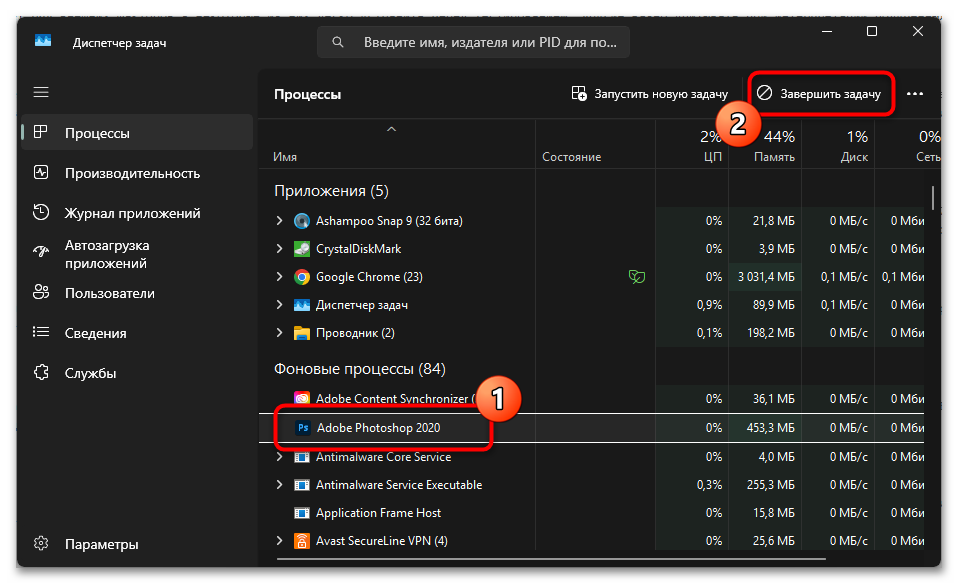The image size is (958, 584).
Task: Open Параметры settings
Action: [137, 544]
